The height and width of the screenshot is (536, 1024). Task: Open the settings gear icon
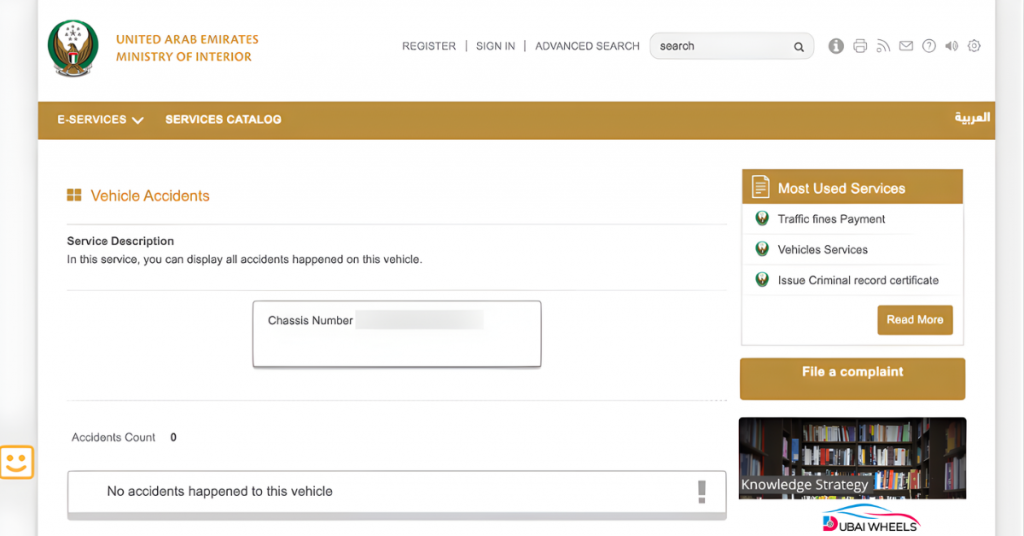(974, 46)
